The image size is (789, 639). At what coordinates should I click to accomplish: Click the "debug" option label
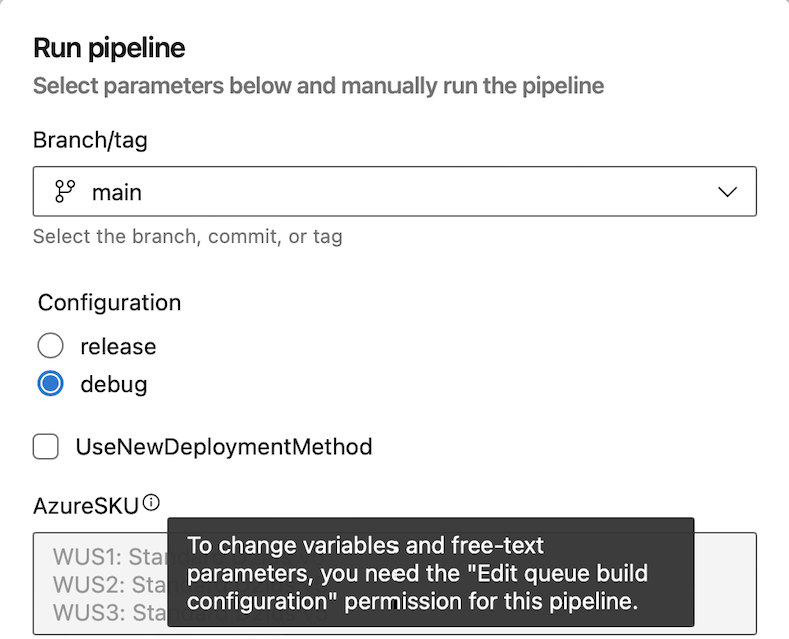[x=113, y=384]
